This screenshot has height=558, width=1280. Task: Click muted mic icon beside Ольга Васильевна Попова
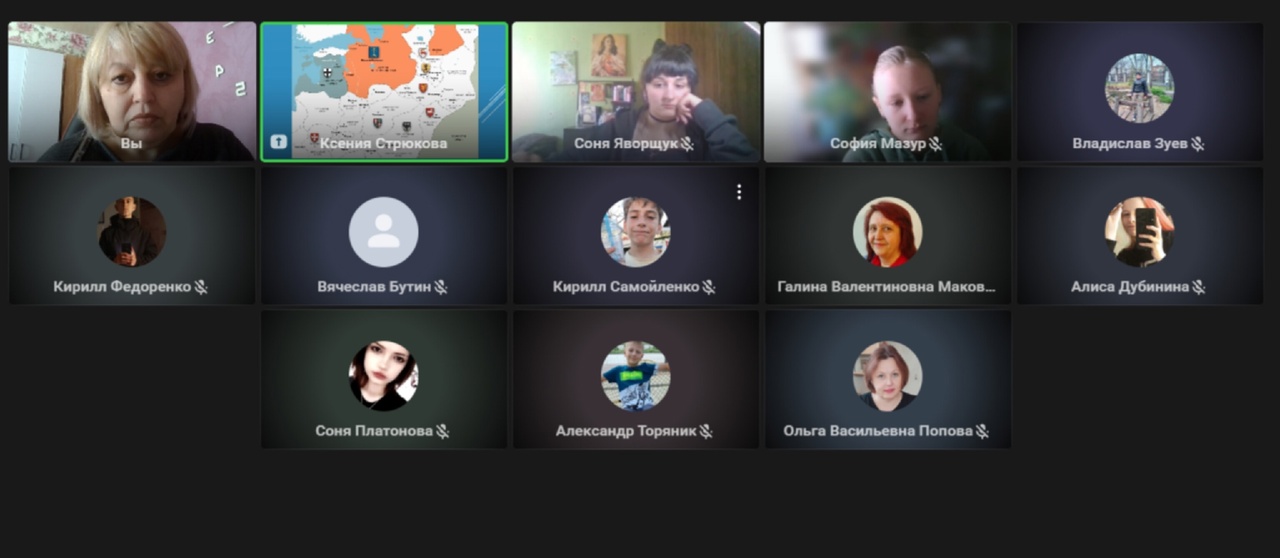[x=983, y=431]
